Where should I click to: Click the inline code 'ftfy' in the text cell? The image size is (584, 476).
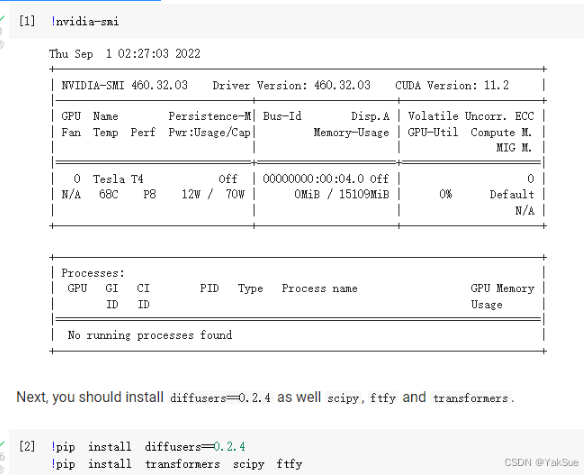(383, 398)
